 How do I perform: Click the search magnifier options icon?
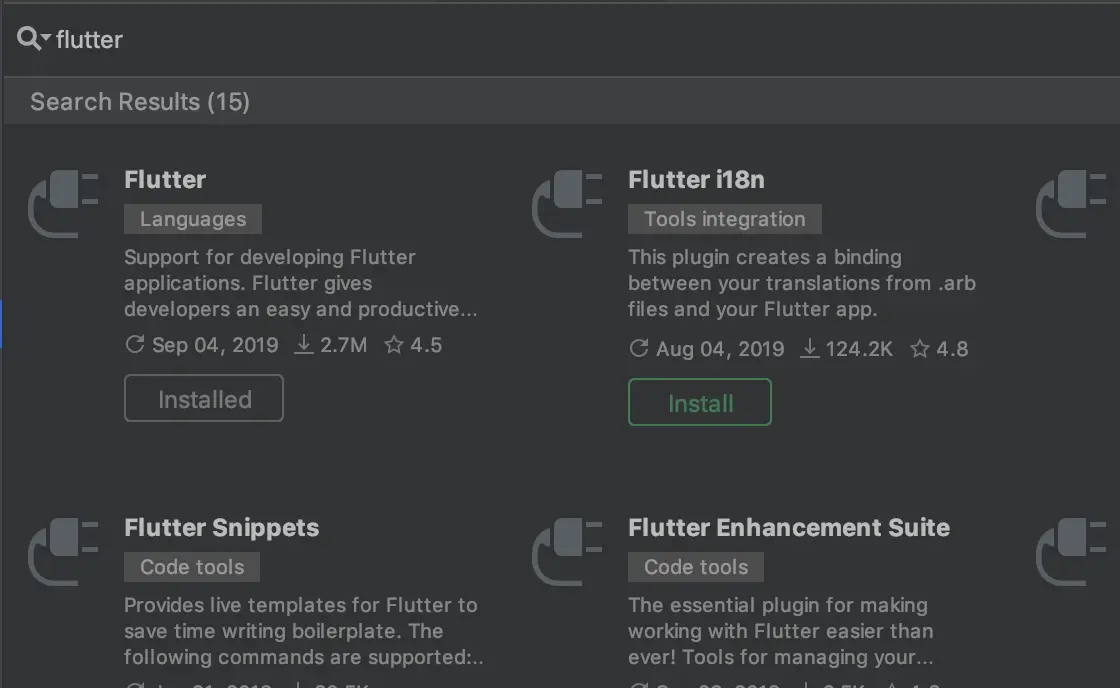pos(32,39)
